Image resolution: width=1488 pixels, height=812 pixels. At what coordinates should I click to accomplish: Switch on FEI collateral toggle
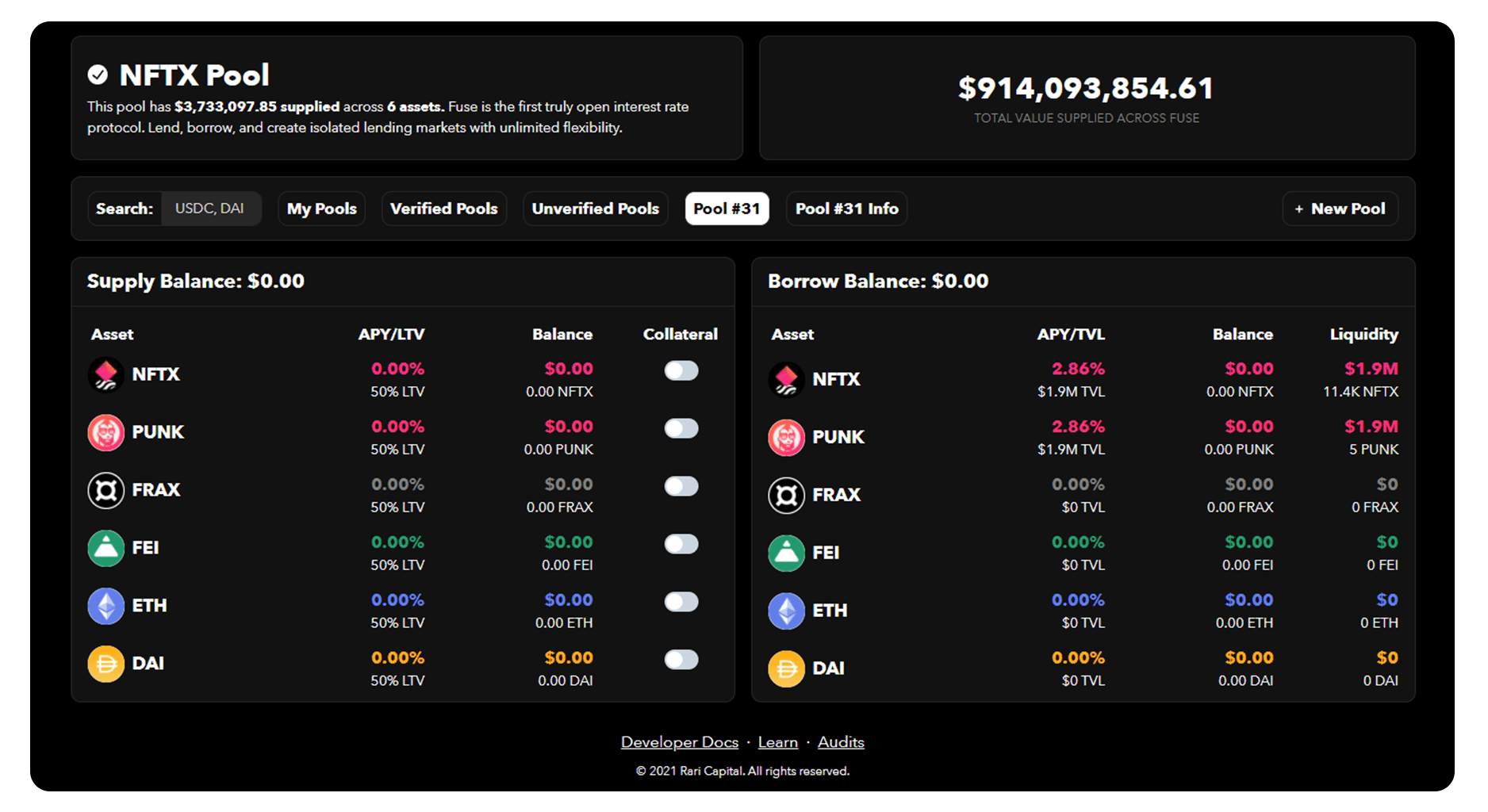681,544
